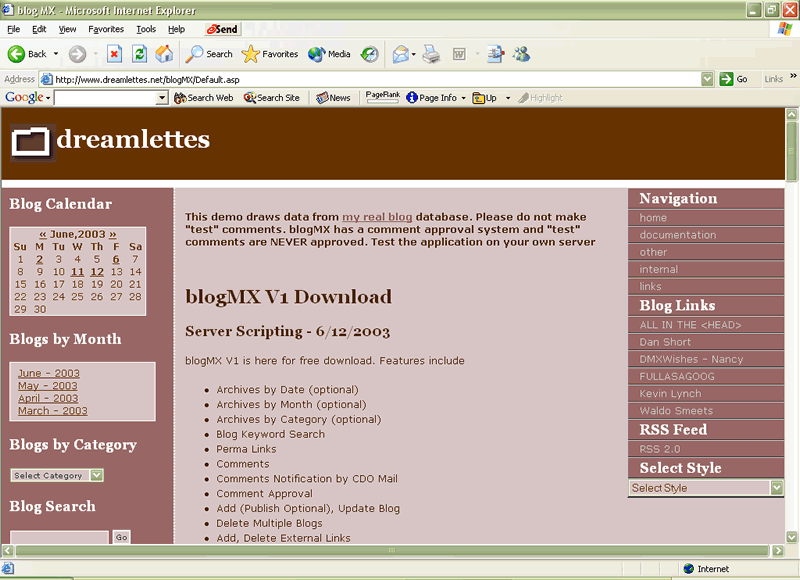Screen dimensions: 800x580
Task: Click the Google toolbar News button
Action: pyautogui.click(x=334, y=98)
